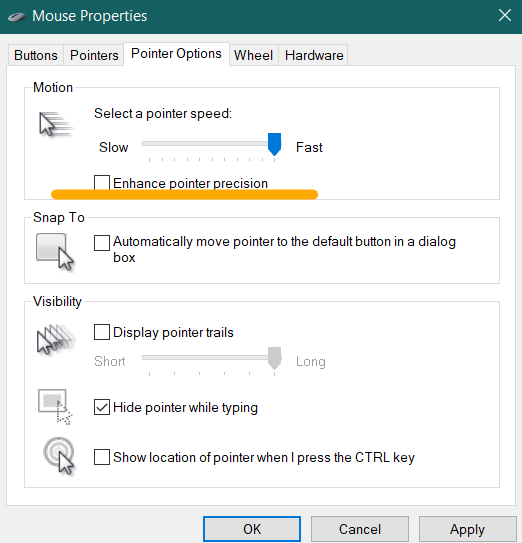Screen dimensions: 522x543
Task: Click the OK button
Action: click(252, 529)
